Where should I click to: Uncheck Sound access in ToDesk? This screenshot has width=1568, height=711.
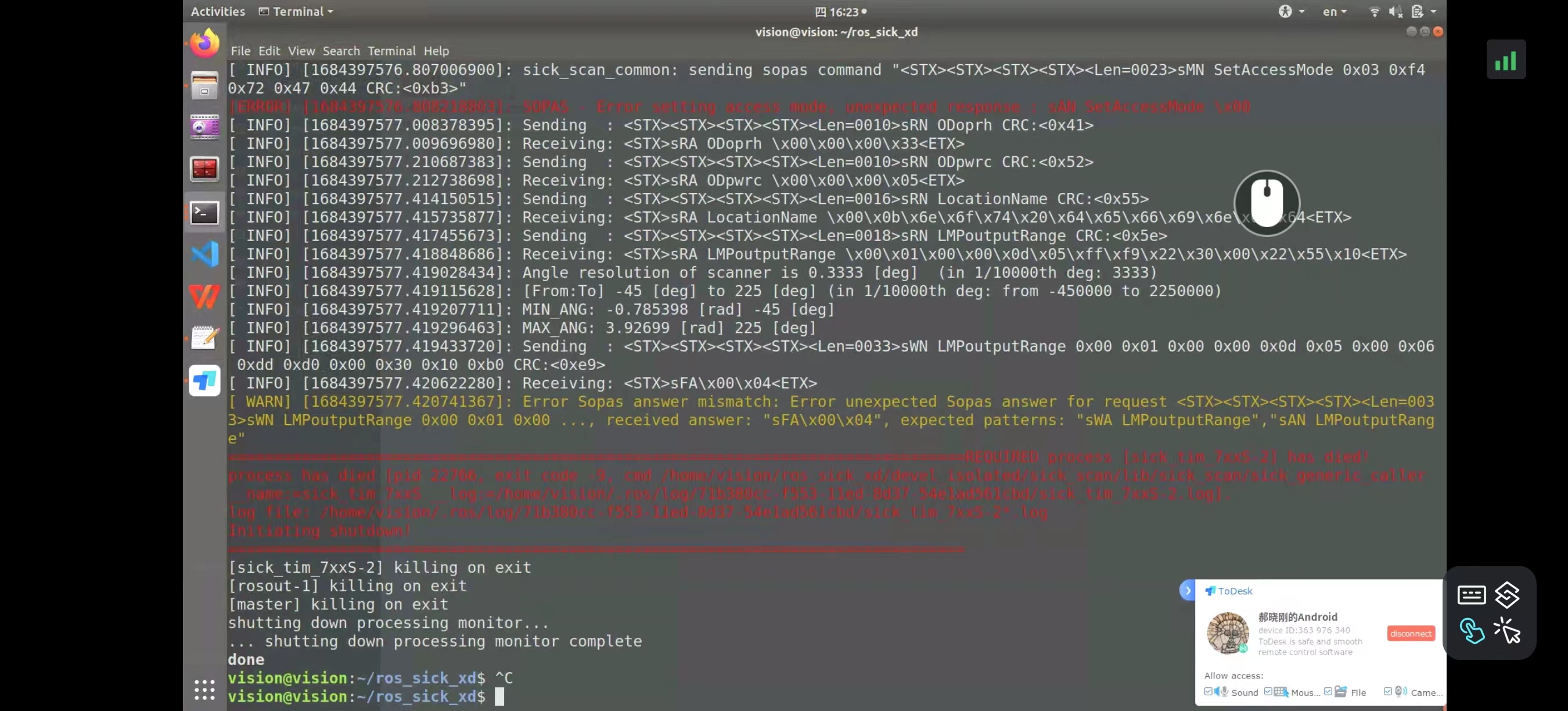1209,692
